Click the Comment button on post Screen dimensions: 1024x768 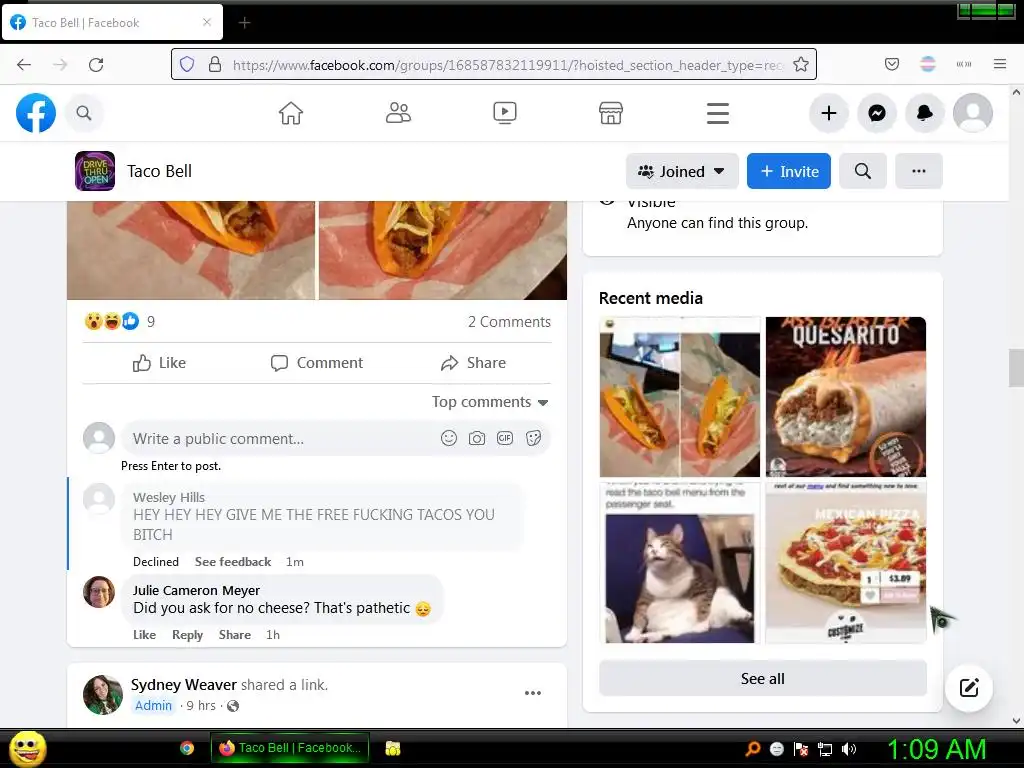[317, 363]
